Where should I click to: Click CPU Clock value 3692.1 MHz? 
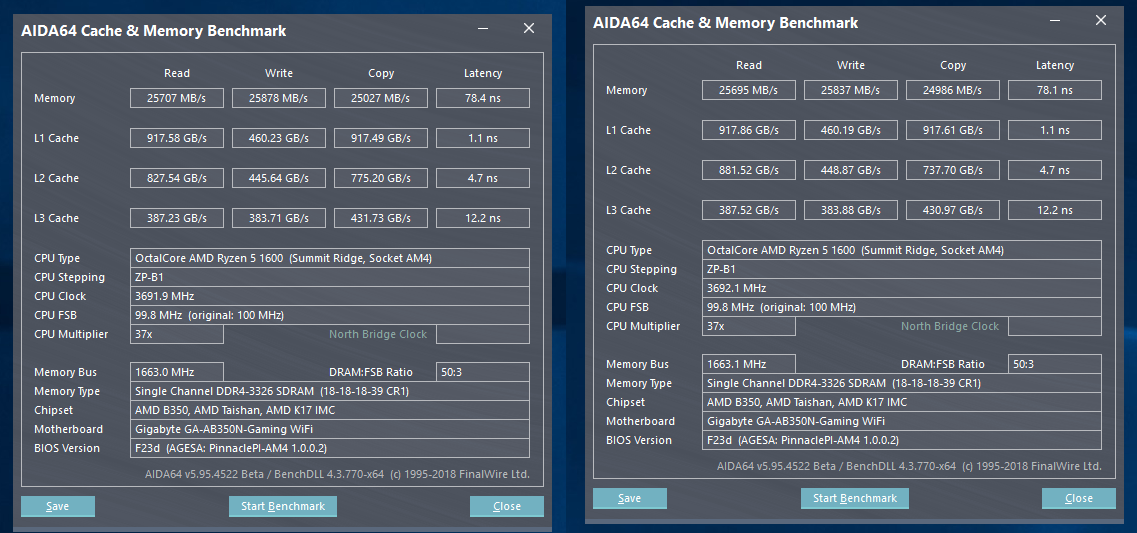[x=902, y=288]
